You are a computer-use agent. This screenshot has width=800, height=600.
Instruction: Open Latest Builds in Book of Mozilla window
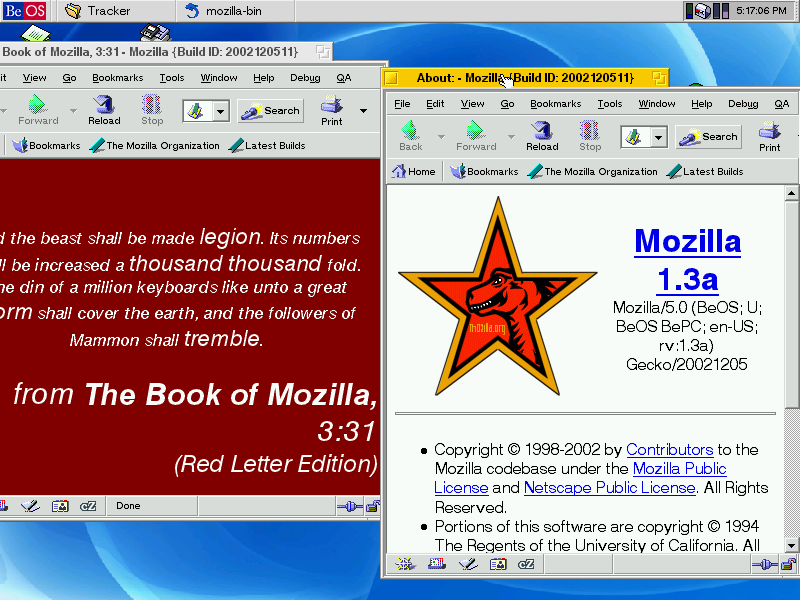(x=267, y=145)
